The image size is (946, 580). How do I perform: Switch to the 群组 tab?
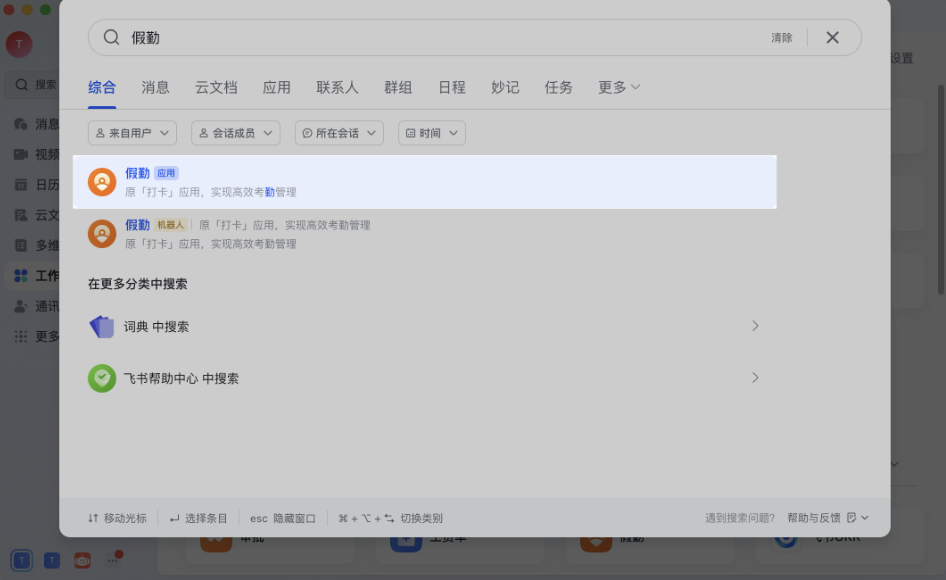coord(398,88)
